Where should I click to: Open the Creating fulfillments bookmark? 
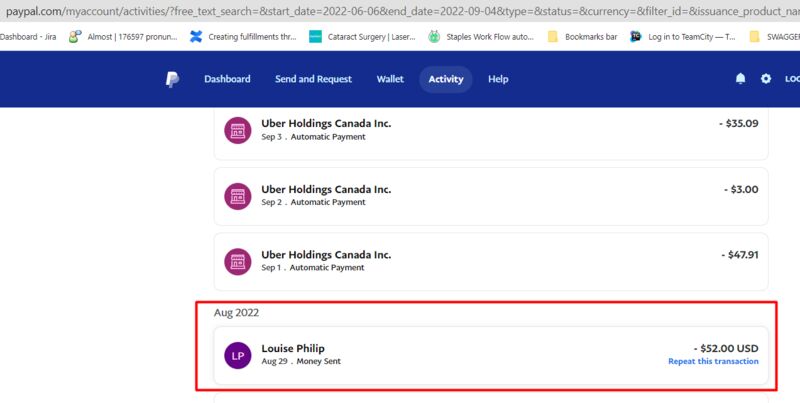(x=243, y=37)
